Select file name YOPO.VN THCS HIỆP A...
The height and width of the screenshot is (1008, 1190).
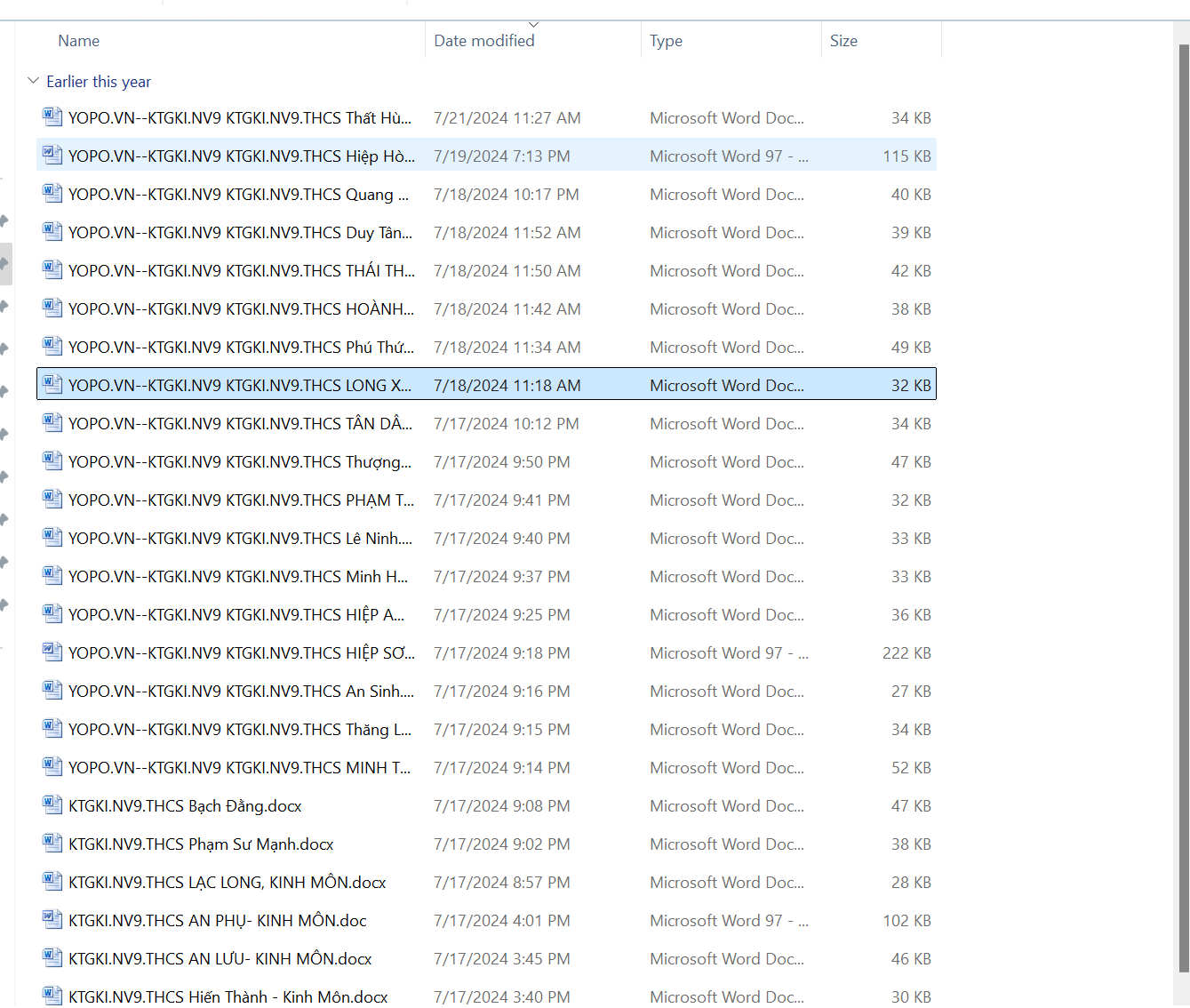click(236, 615)
